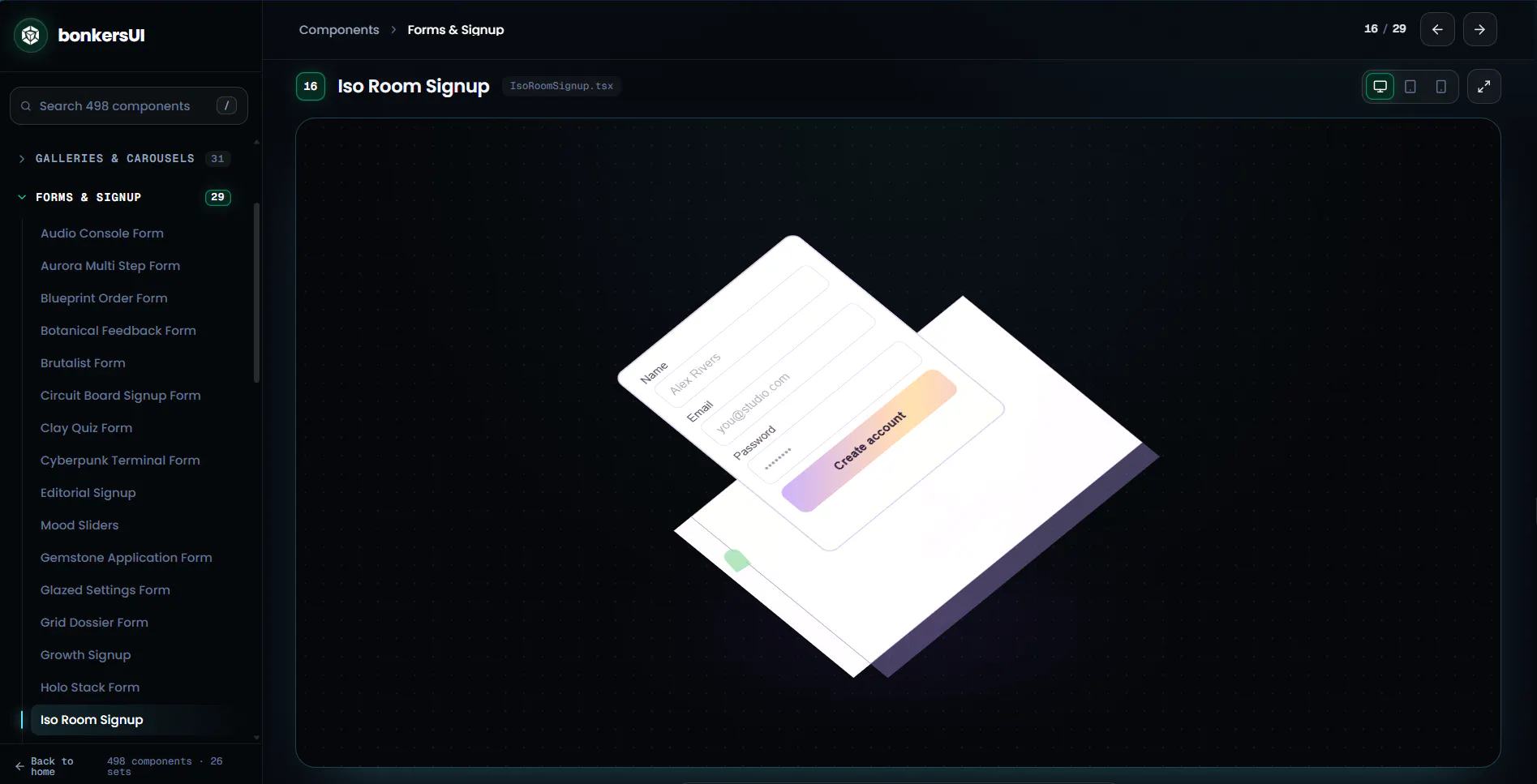Open Holo Stack Form

point(90,688)
